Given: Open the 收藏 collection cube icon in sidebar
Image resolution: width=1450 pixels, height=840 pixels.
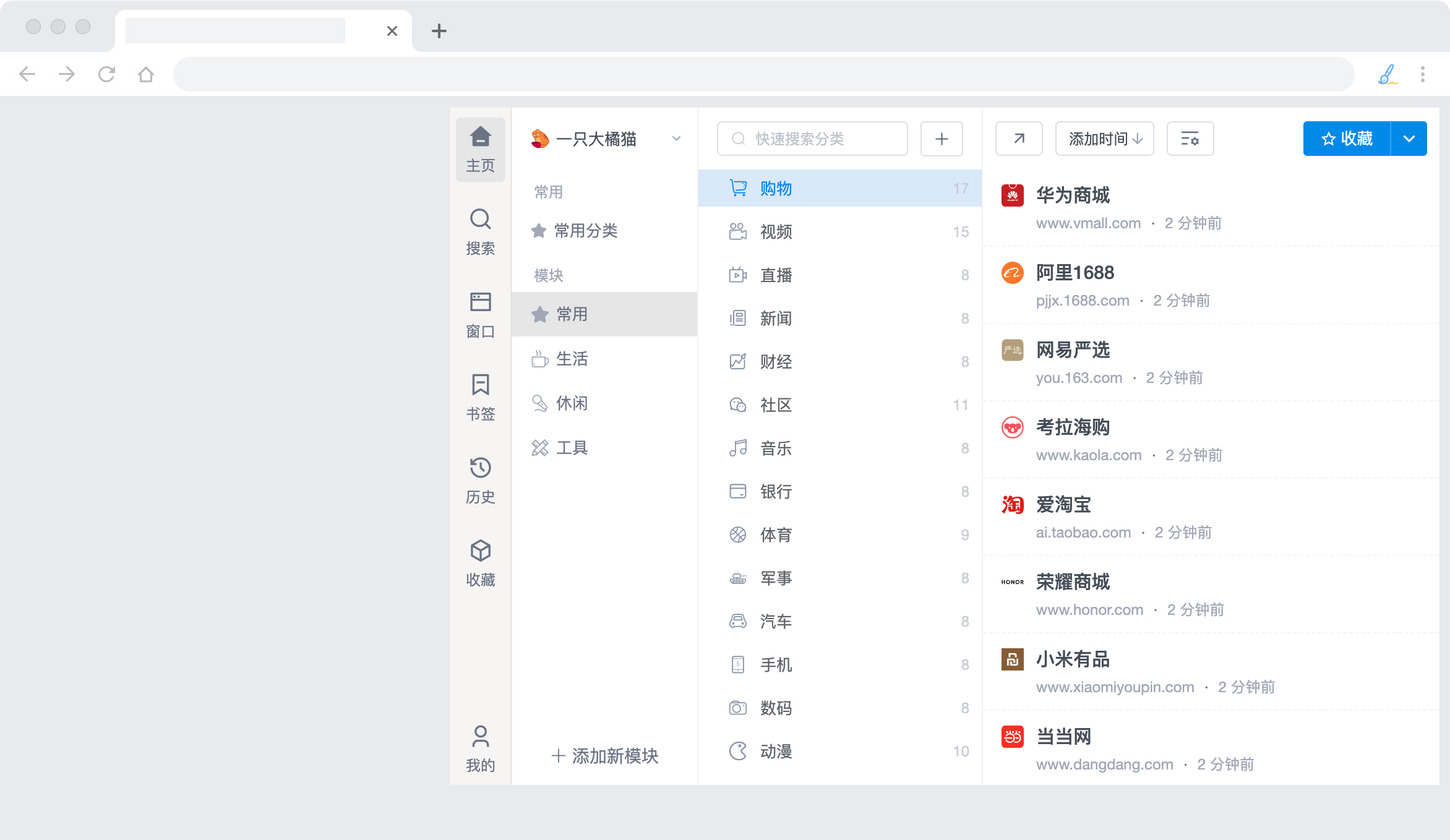Looking at the screenshot, I should coord(481,564).
